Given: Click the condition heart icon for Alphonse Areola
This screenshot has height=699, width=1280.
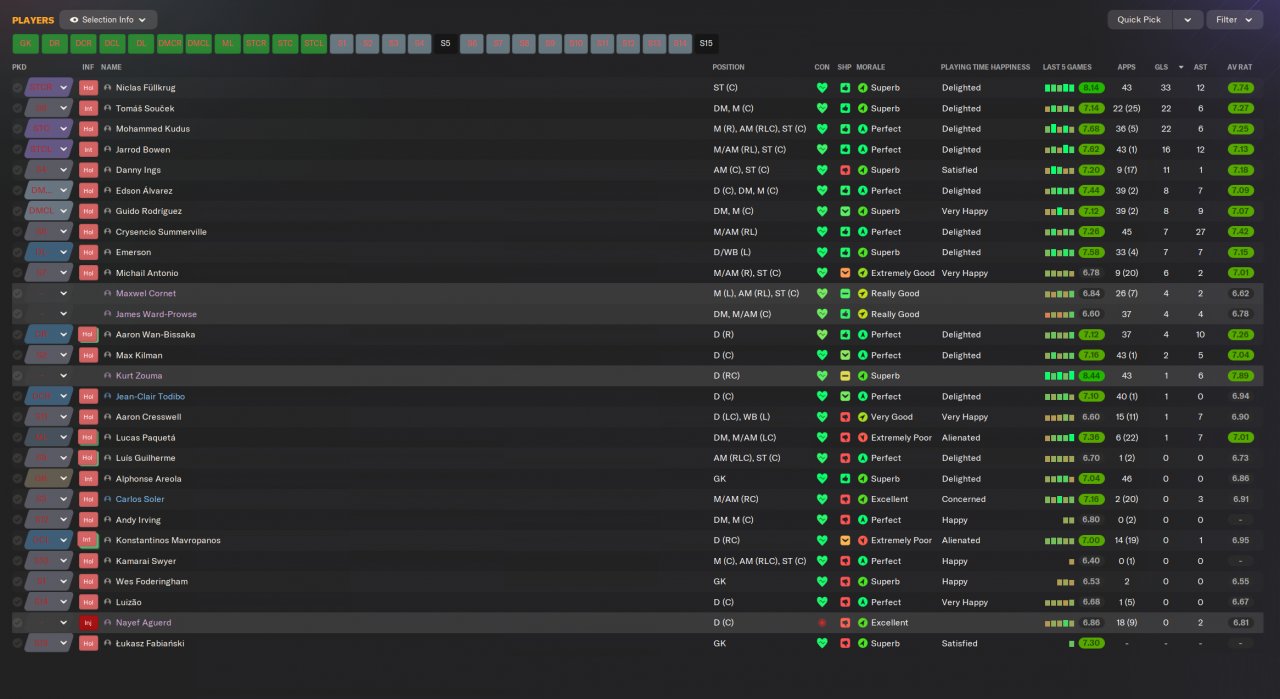Looking at the screenshot, I should [x=822, y=479].
